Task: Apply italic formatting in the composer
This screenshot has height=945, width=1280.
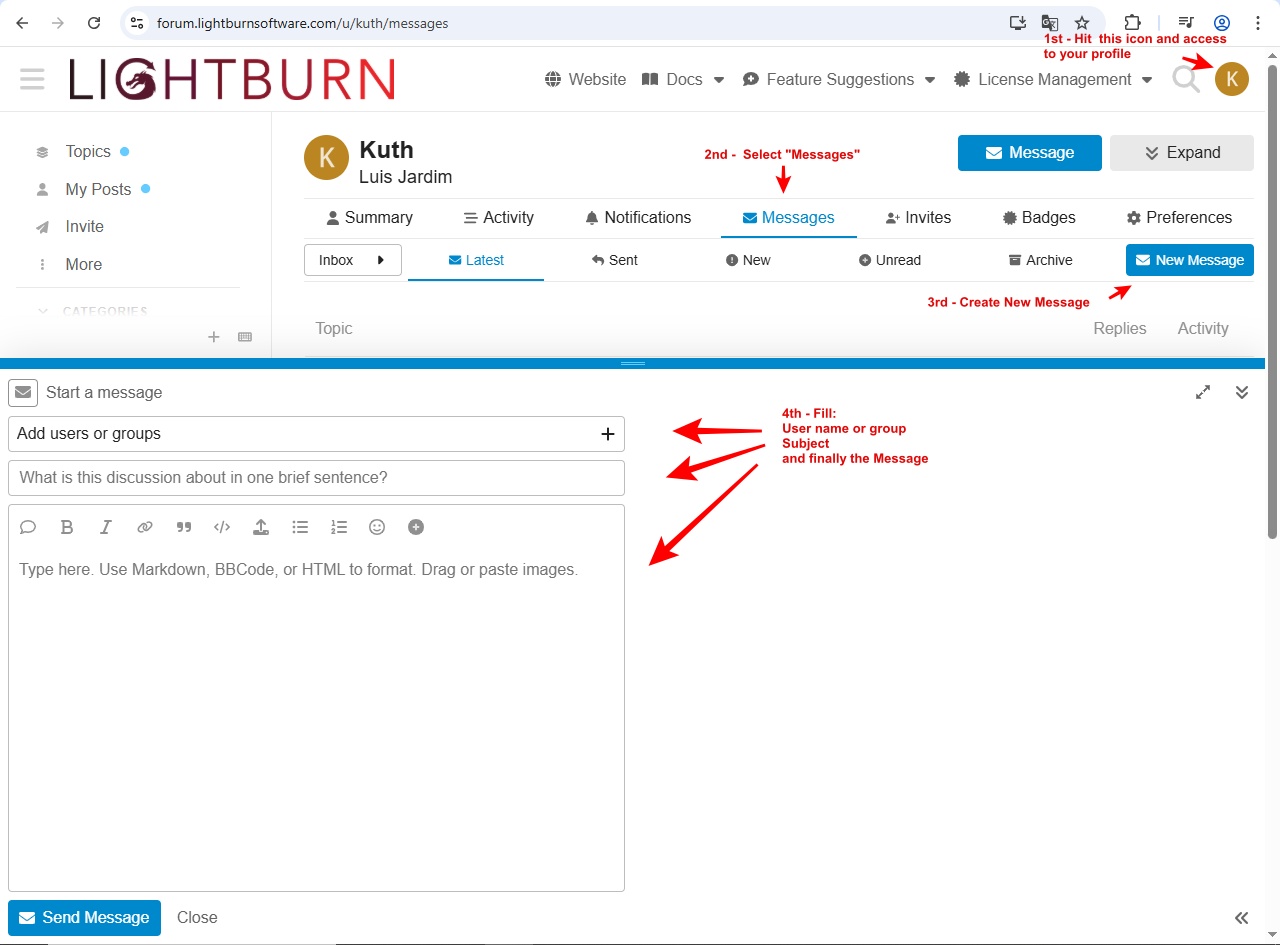Action: click(105, 527)
